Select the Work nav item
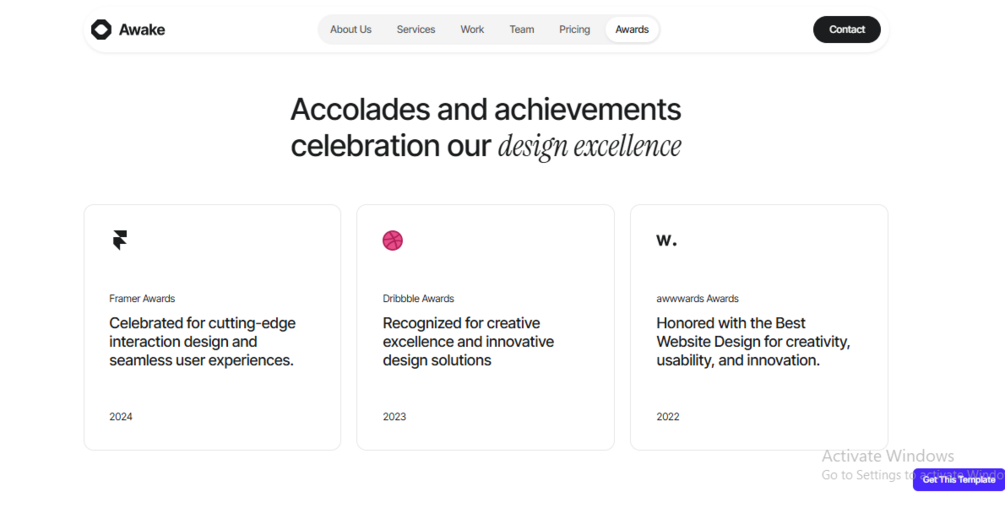 [x=472, y=30]
